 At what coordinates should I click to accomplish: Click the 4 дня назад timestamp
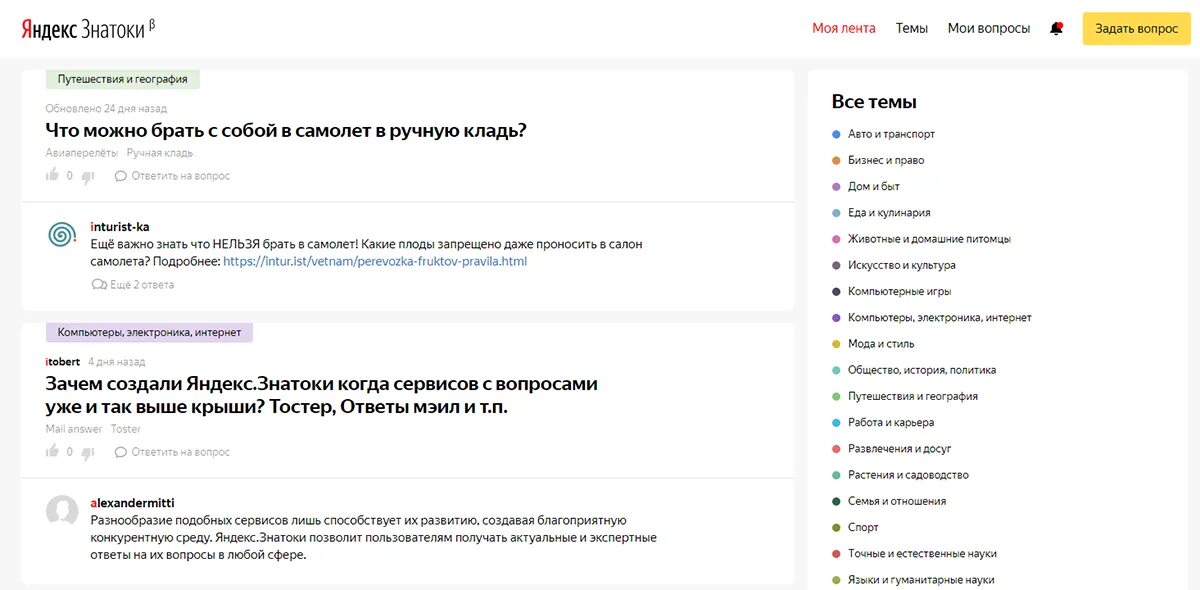[117, 361]
